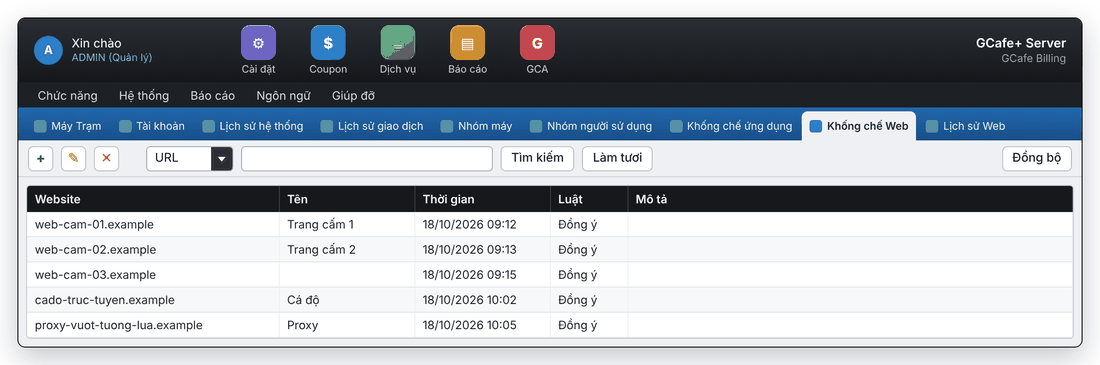Viewport: 1100px width, 365px height.
Task: Delete selected rule with red X icon
Action: [107, 159]
